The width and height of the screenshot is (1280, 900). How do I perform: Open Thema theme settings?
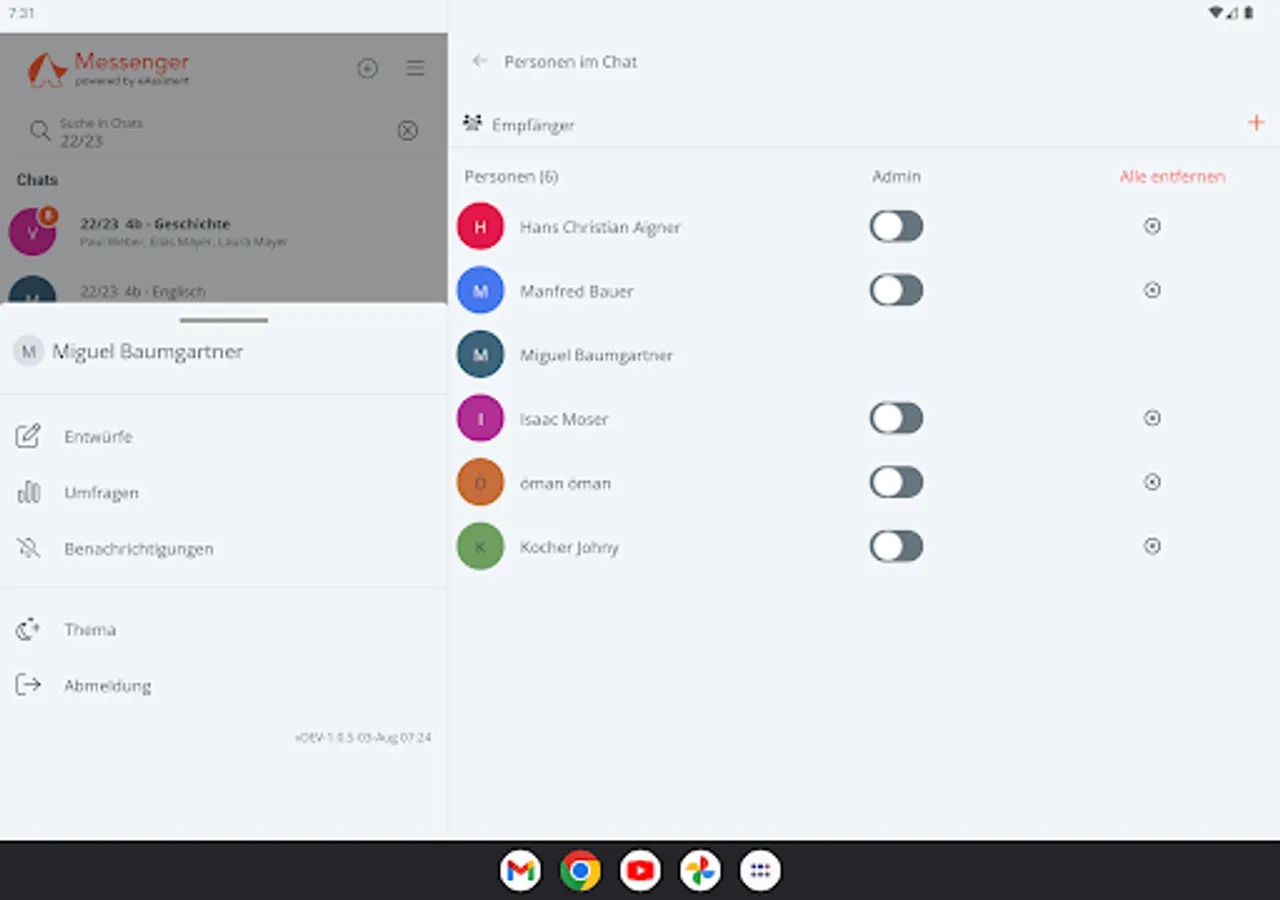coord(224,629)
